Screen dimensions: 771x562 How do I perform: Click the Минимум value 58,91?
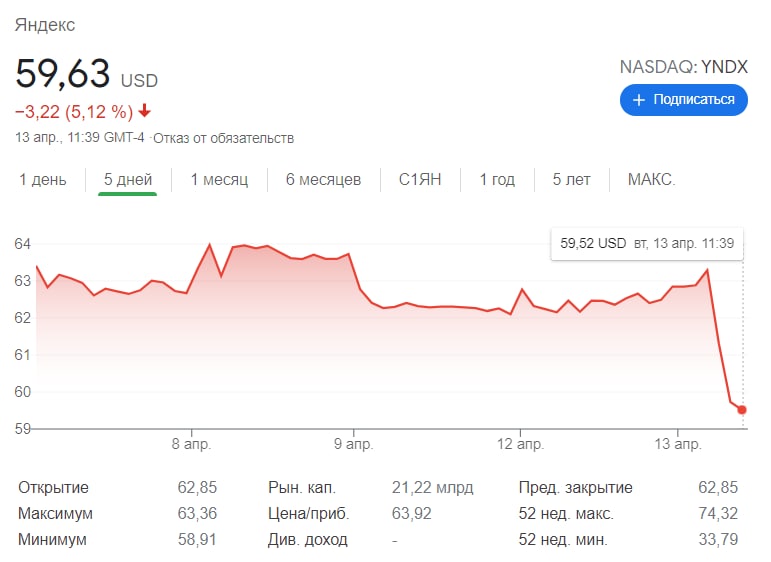[197, 539]
